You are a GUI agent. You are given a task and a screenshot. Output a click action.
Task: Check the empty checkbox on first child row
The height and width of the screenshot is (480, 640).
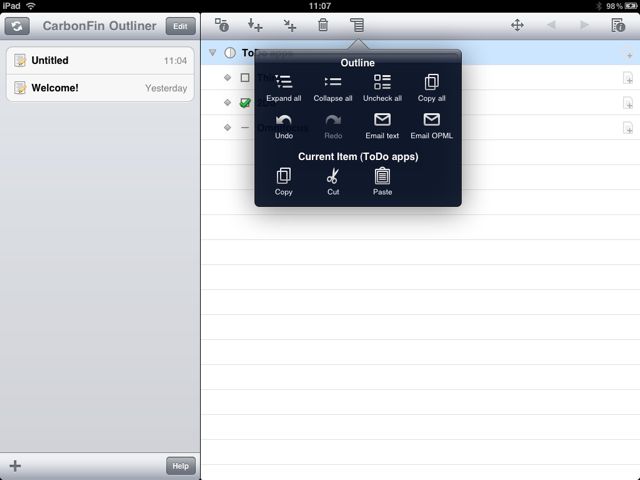[x=245, y=78]
